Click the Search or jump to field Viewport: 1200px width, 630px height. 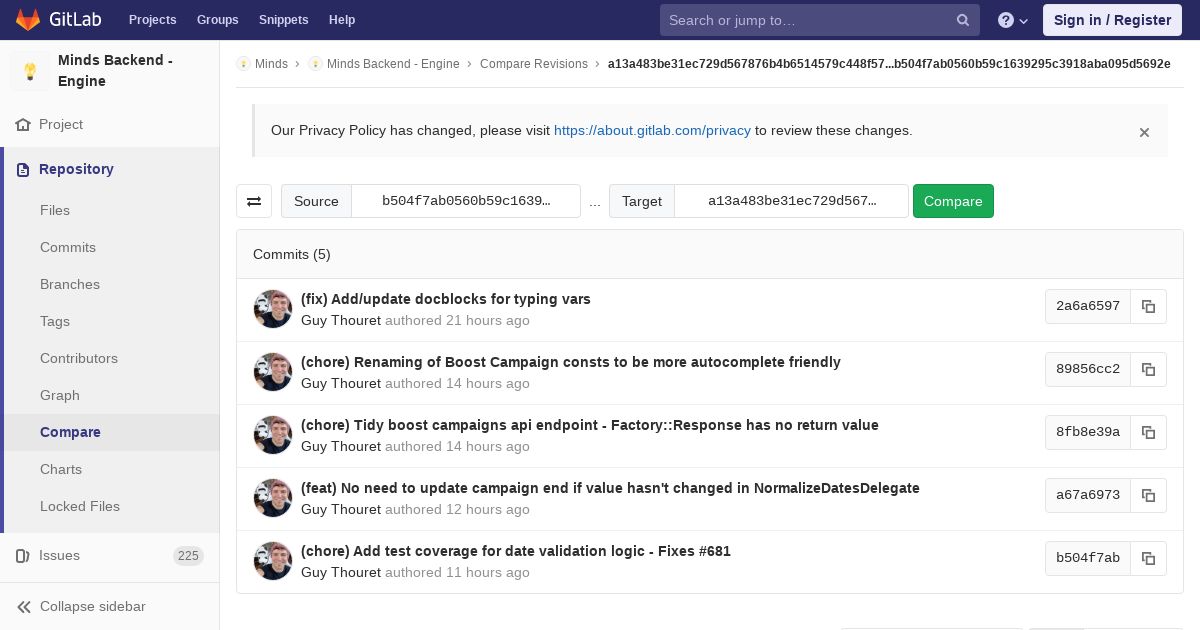point(808,20)
